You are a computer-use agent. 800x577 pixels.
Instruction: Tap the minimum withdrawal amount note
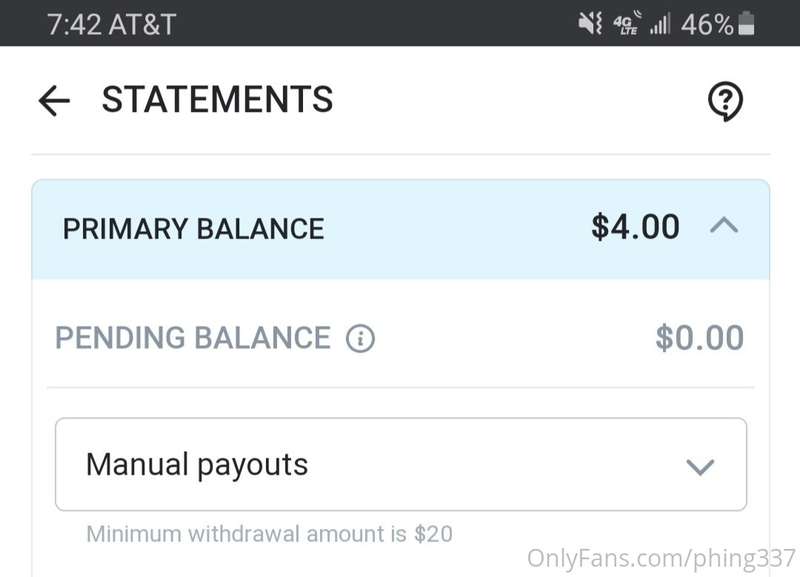pos(269,533)
